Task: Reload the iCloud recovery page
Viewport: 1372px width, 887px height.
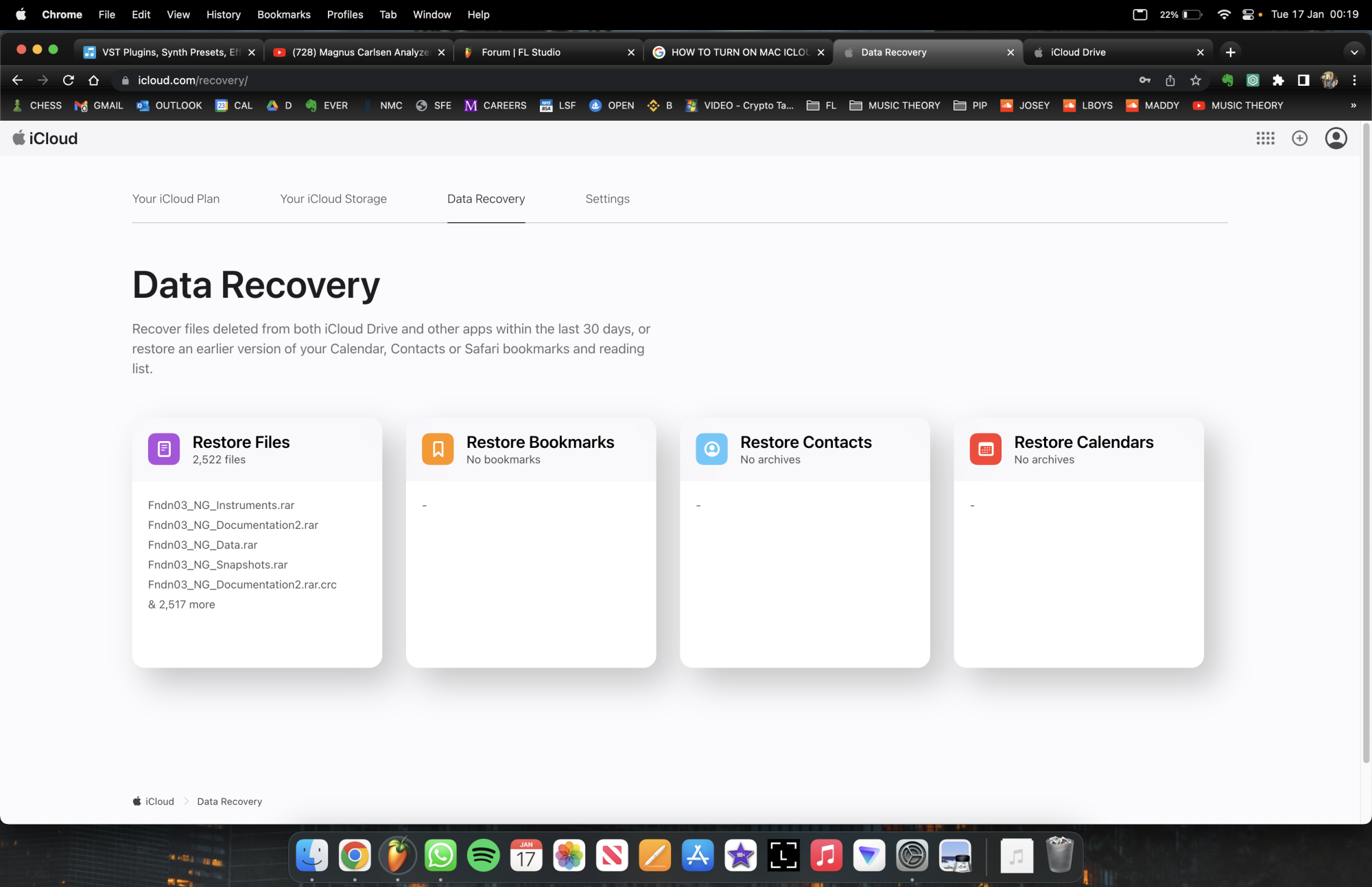Action: (68, 80)
